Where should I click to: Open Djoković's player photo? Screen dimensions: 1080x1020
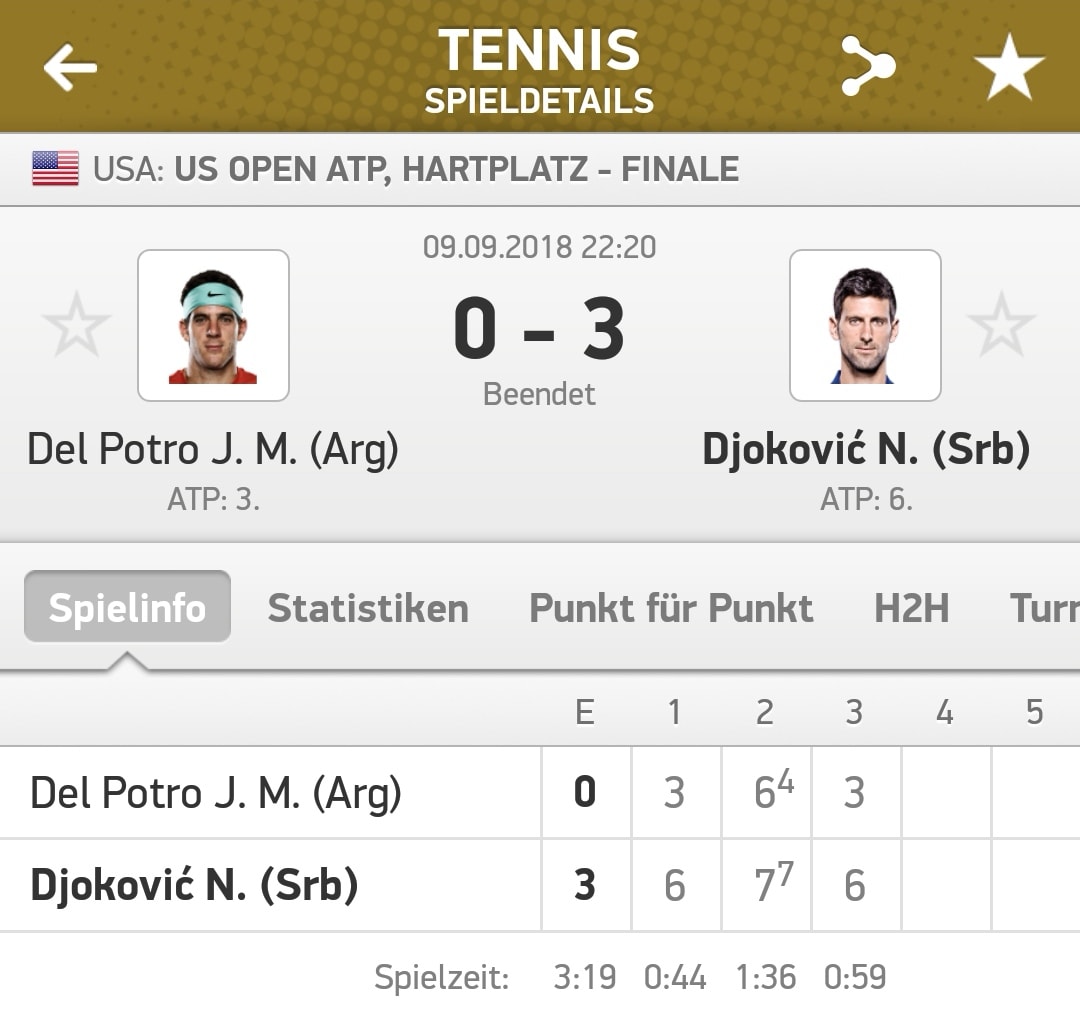tap(865, 325)
